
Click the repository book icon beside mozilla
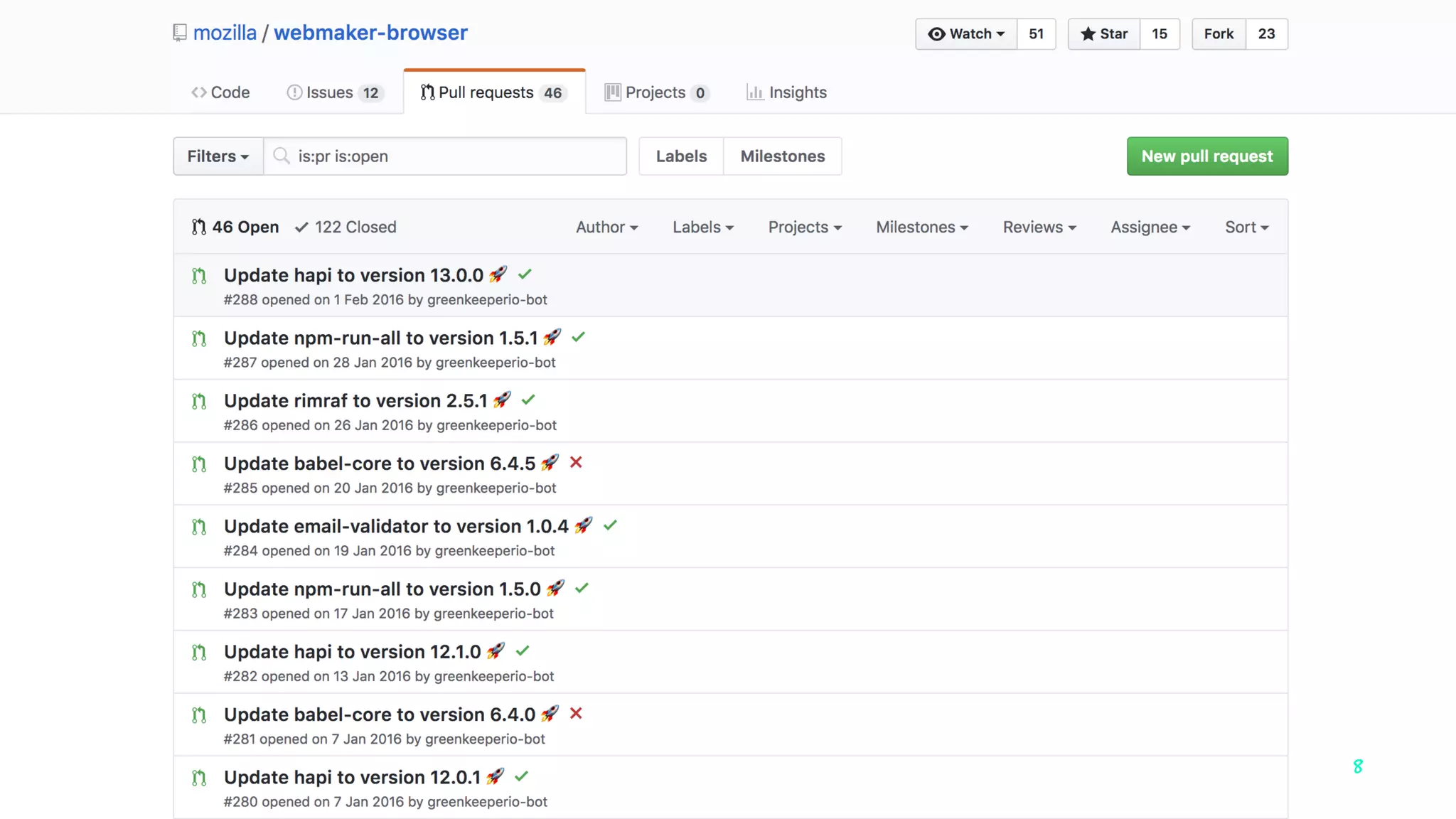179,33
